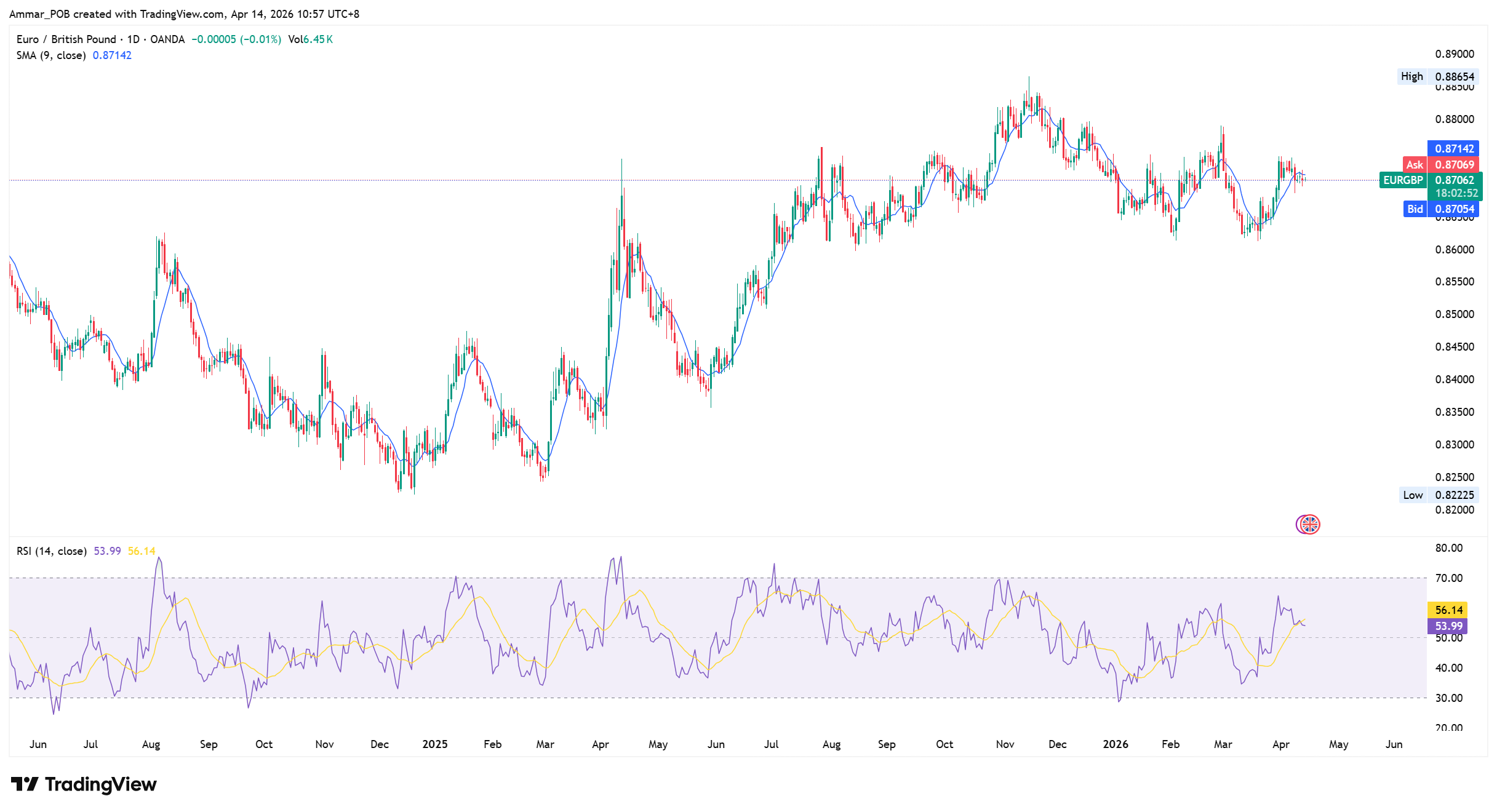Click the 70.00 level on RSI scale
Viewport: 1497px width, 812px height.
1448,578
